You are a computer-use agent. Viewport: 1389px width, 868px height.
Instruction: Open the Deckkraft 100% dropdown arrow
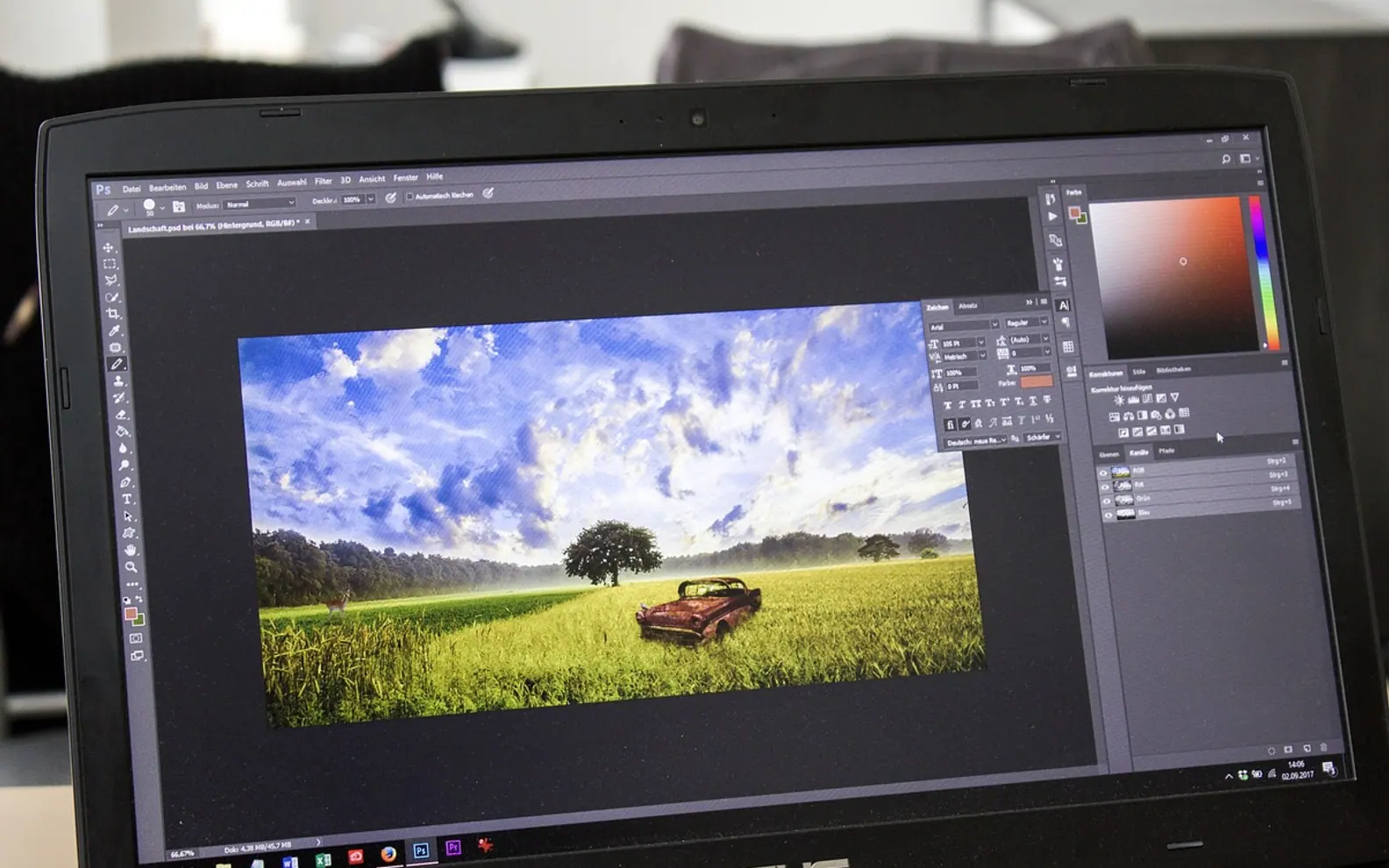(x=371, y=199)
